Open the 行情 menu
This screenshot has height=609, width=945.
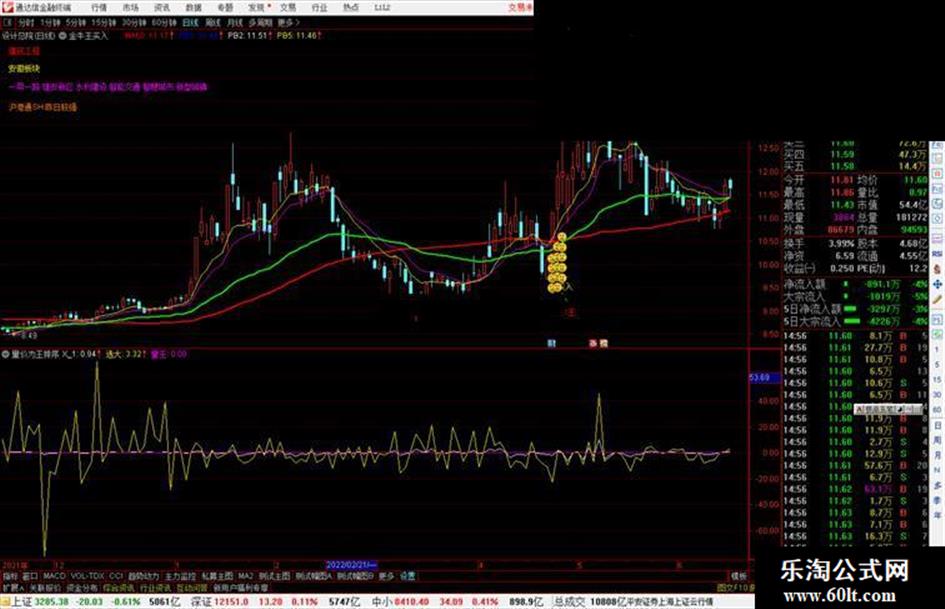click(x=99, y=7)
